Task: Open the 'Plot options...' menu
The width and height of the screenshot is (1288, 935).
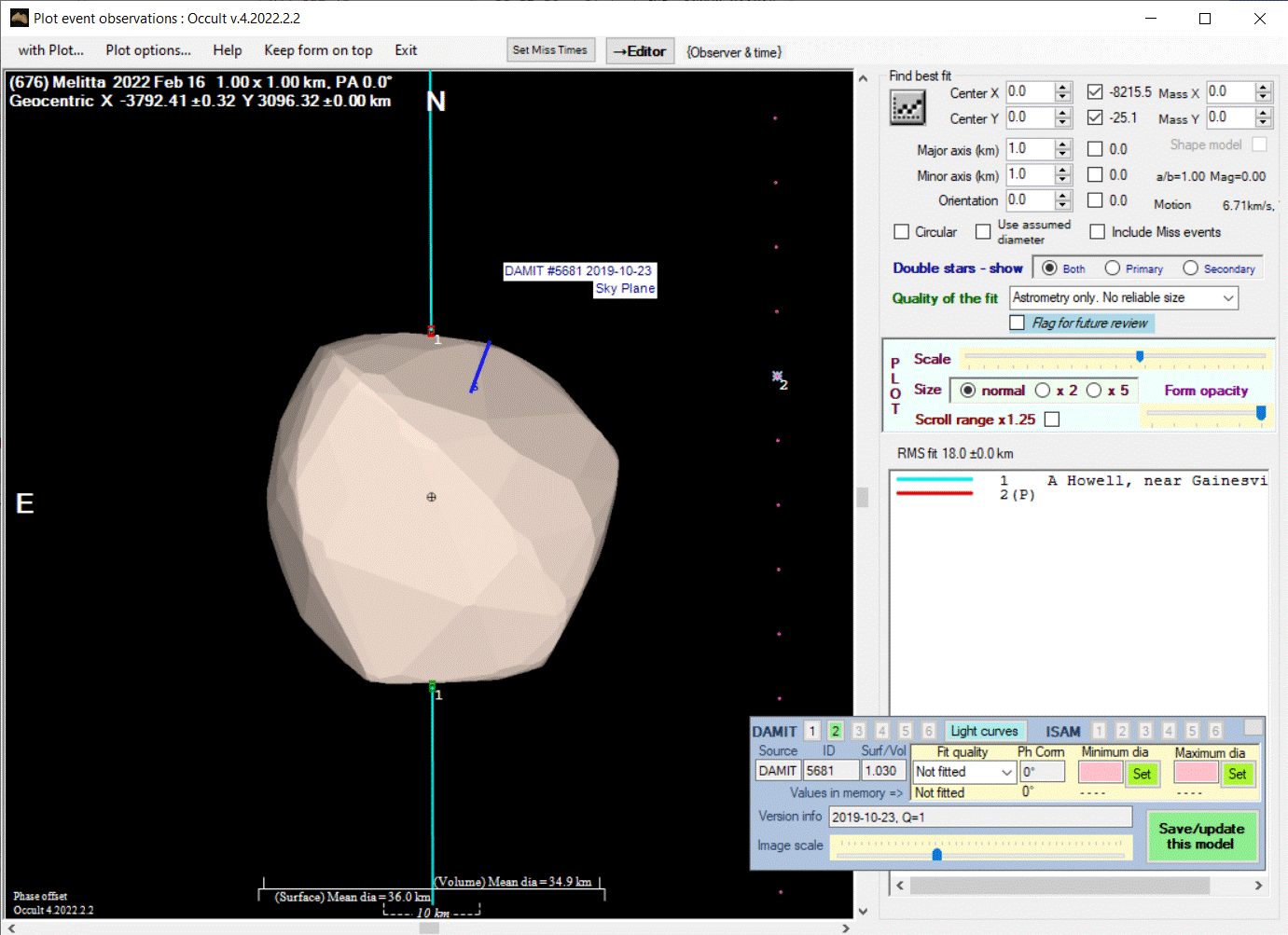Action: coord(148,50)
